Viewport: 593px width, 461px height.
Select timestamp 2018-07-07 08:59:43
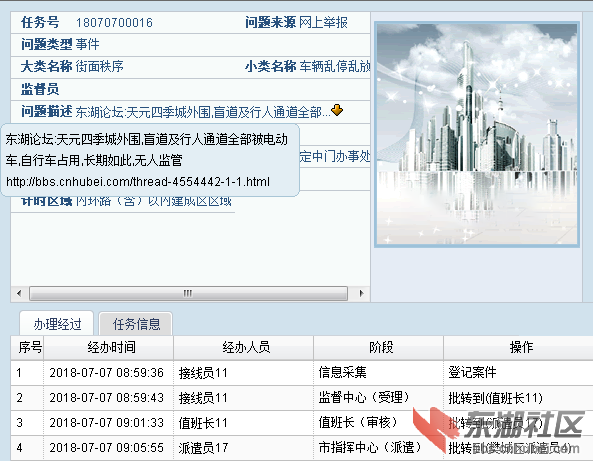point(107,398)
